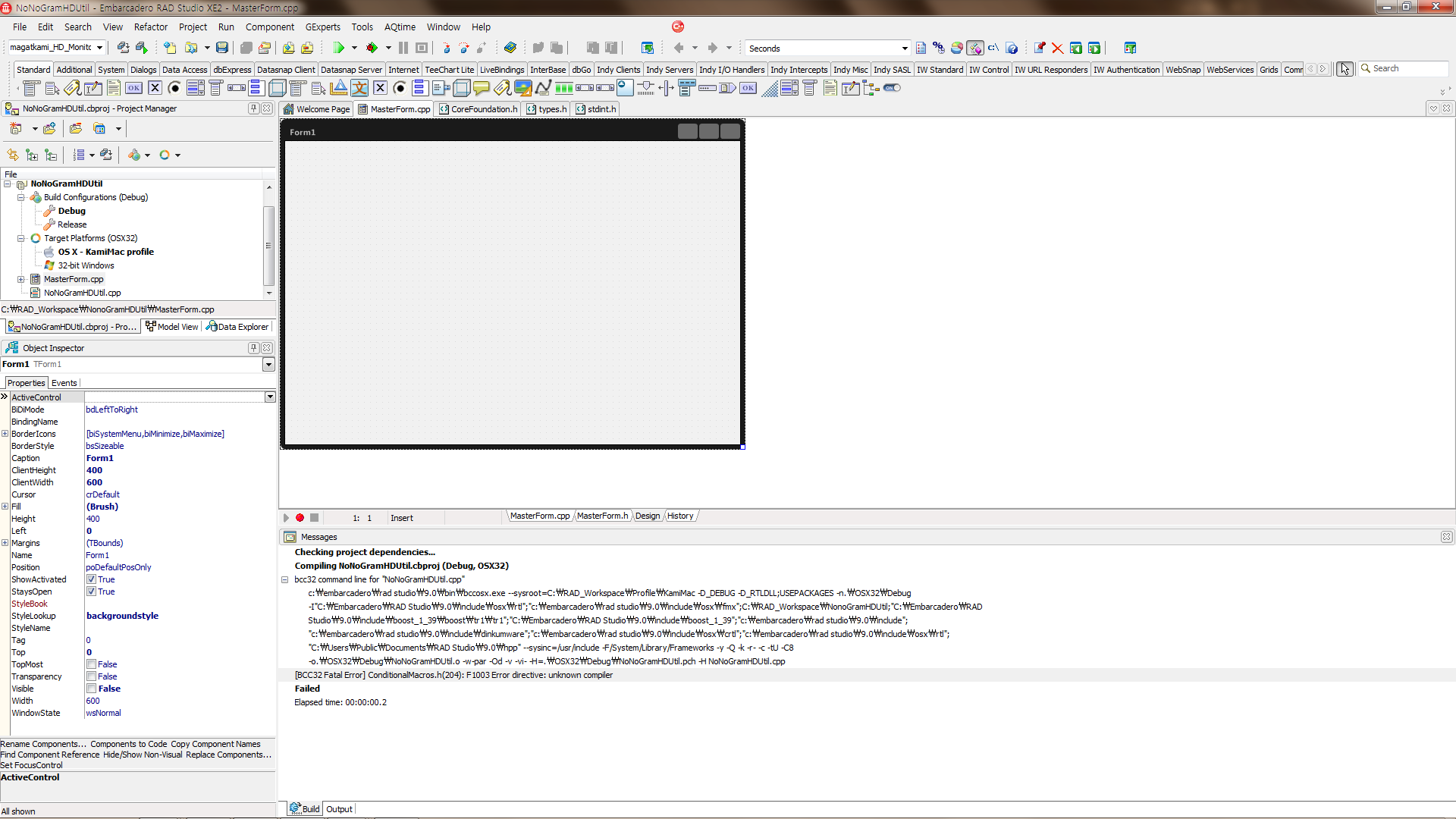The image size is (1456, 819).
Task: Click the red X delete icon in toolbar
Action: coord(1057,48)
